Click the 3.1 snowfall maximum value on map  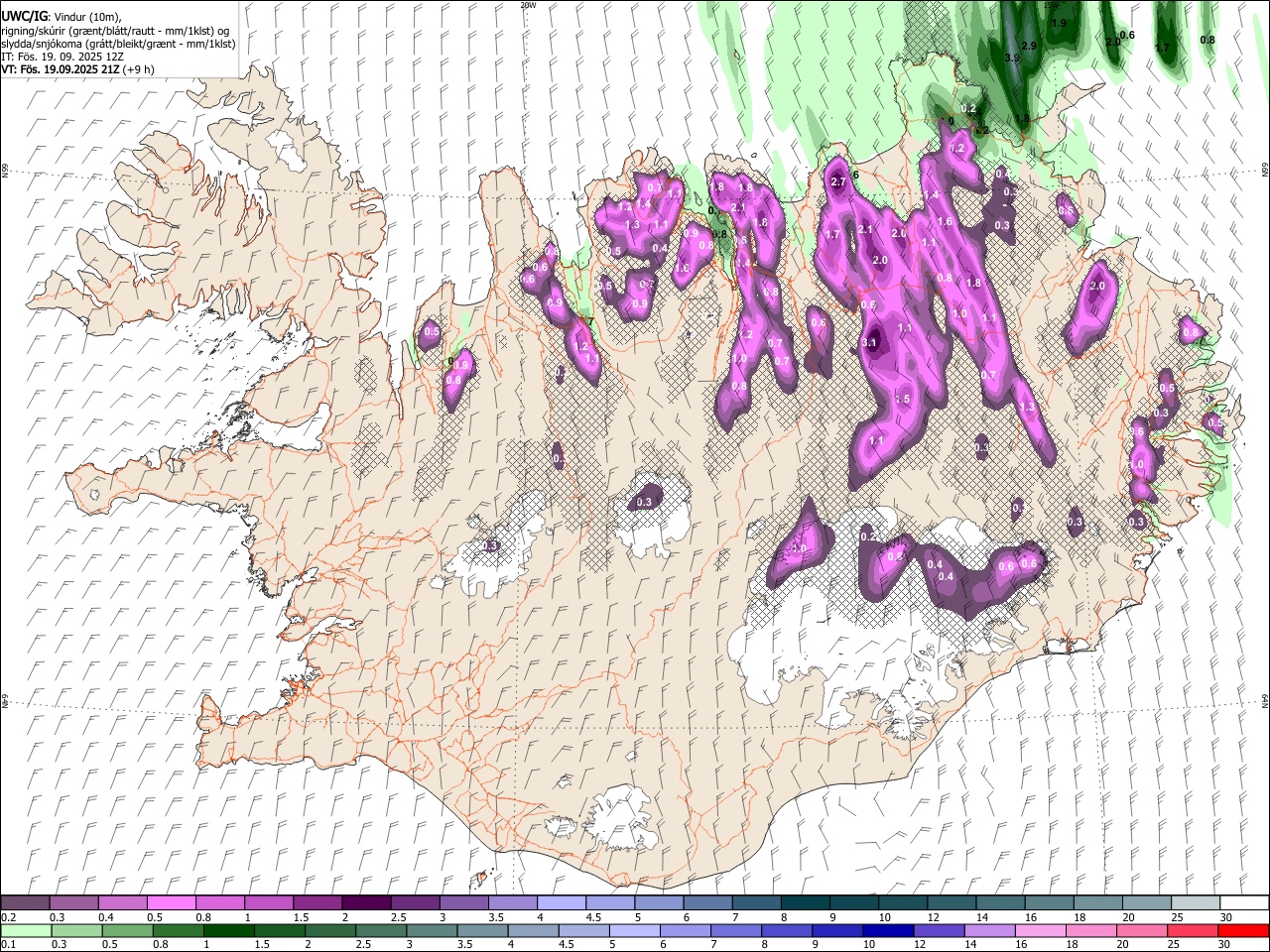coord(870,343)
